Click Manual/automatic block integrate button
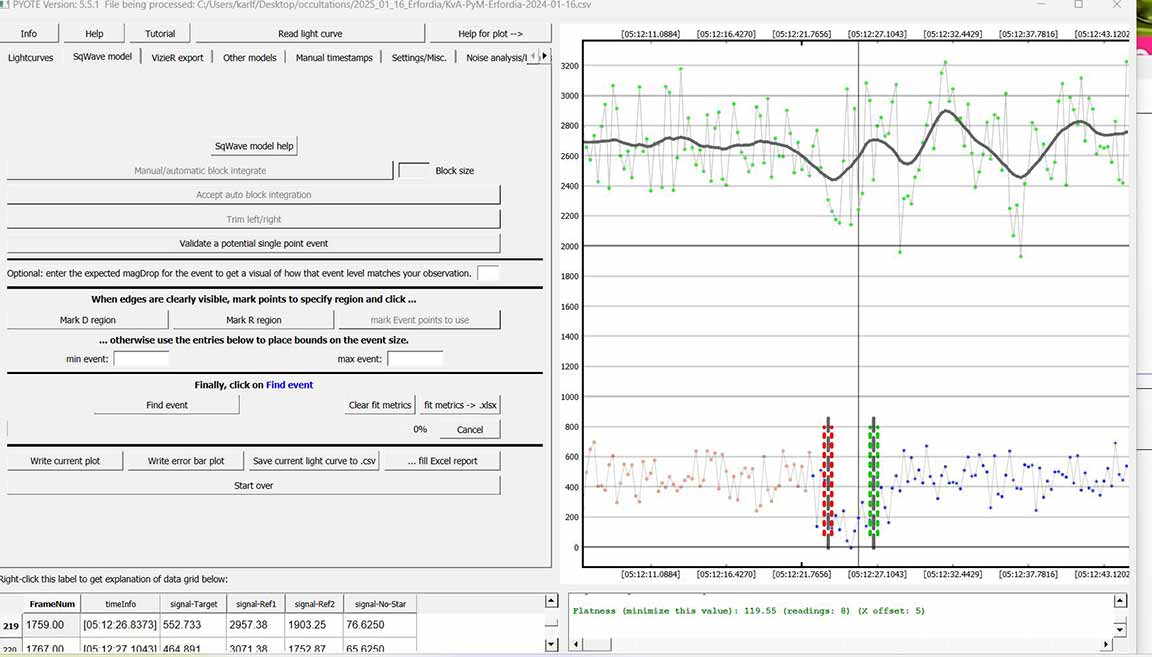1152x657 pixels. [200, 170]
